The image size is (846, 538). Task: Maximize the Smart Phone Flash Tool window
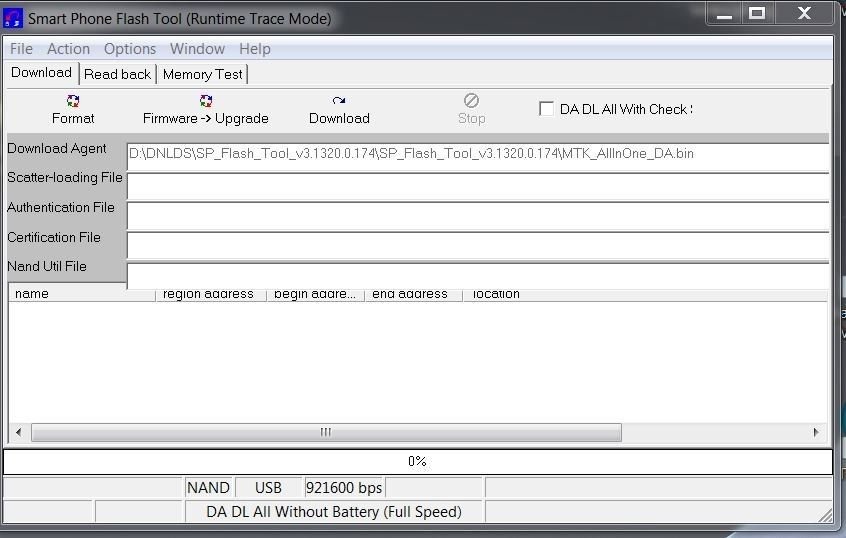757,13
